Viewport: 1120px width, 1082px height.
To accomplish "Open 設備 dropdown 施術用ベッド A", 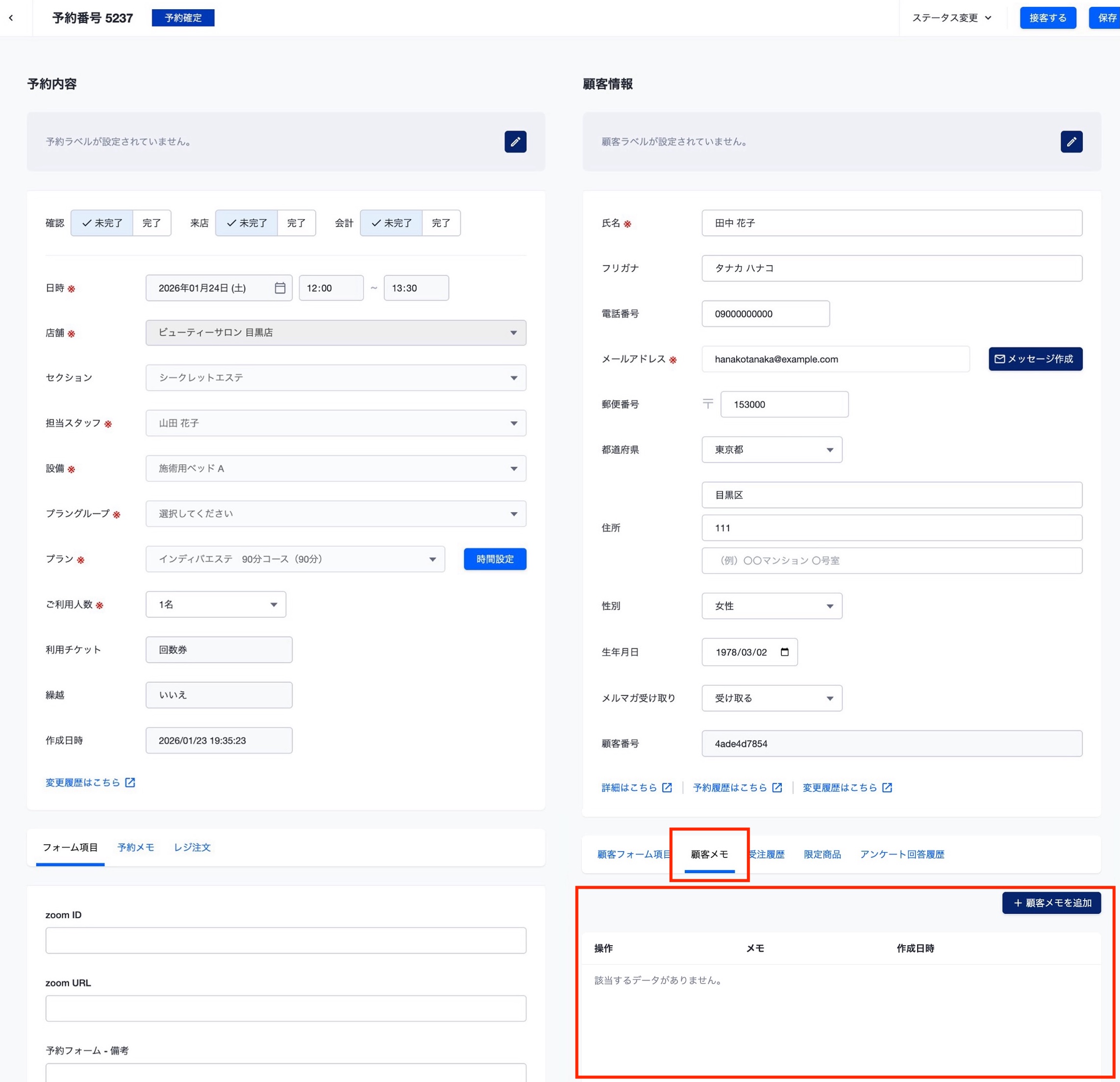I will click(336, 468).
